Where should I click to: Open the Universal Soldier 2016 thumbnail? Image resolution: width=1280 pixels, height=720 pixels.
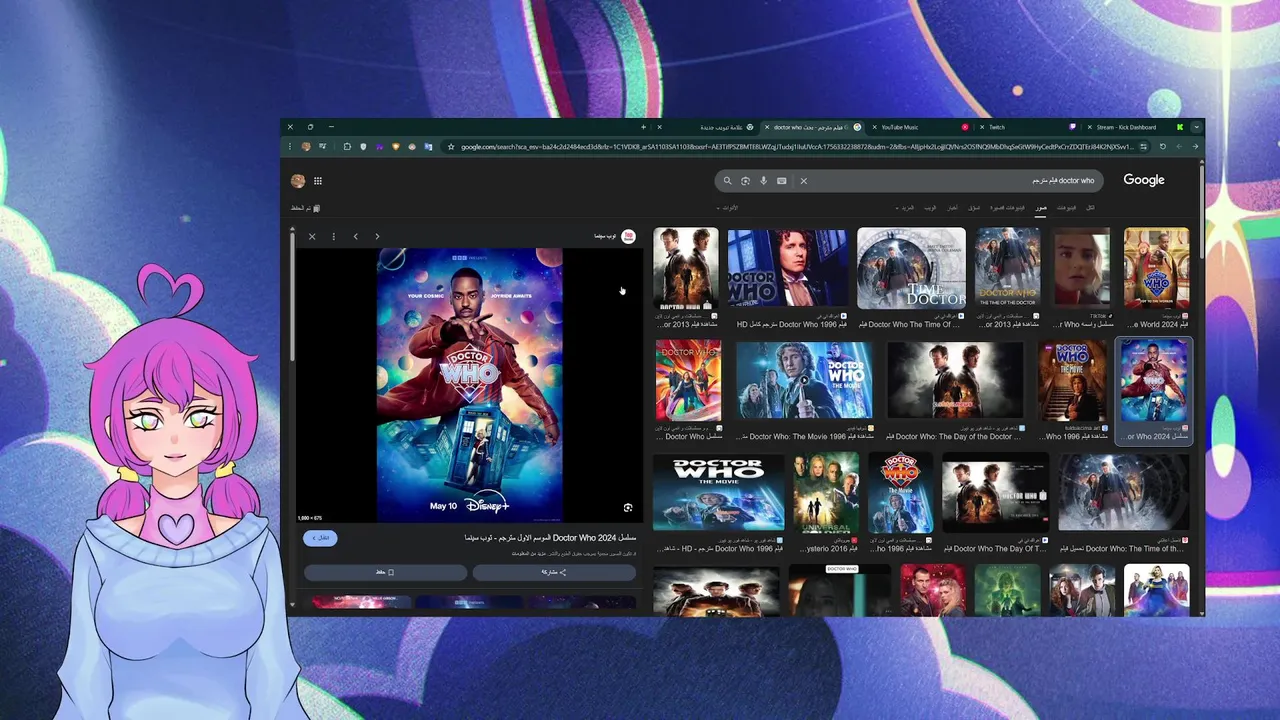826,492
